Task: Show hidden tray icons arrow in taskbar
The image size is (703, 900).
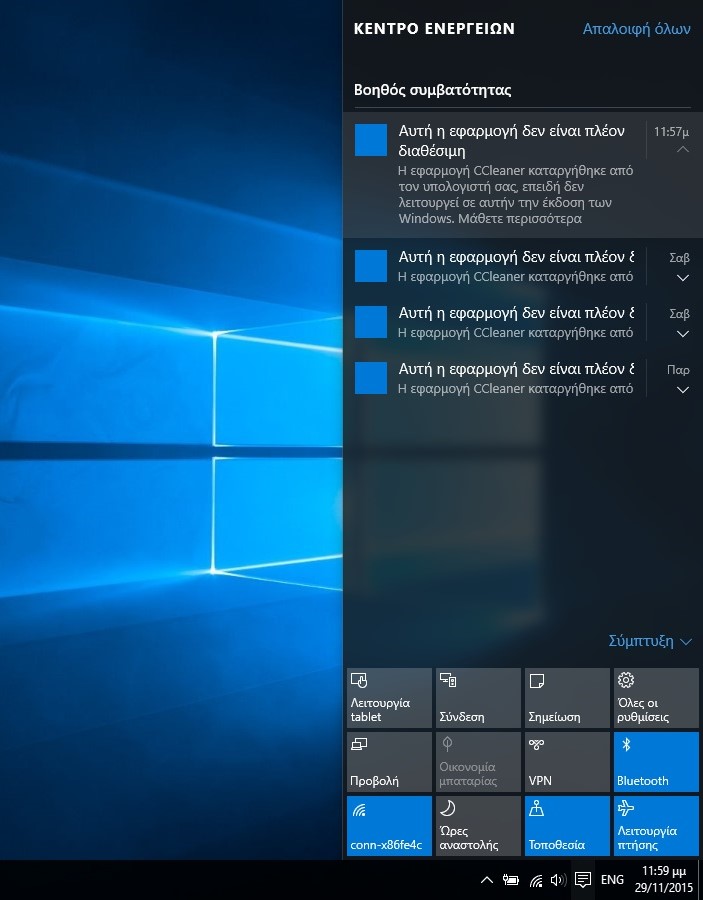Action: coord(487,879)
